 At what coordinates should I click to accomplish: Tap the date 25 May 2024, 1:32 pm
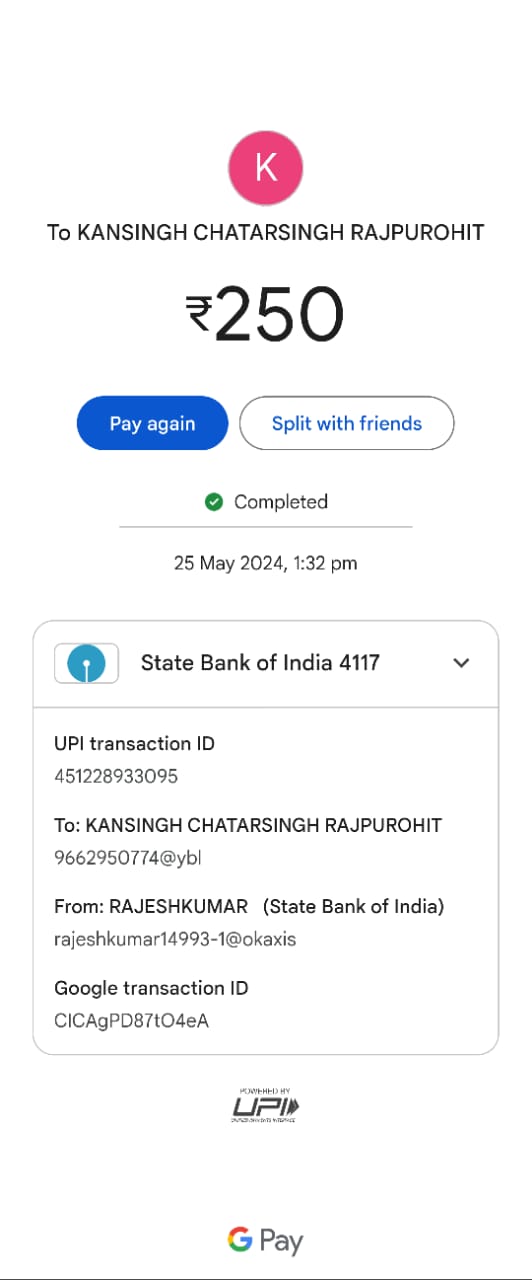266,563
